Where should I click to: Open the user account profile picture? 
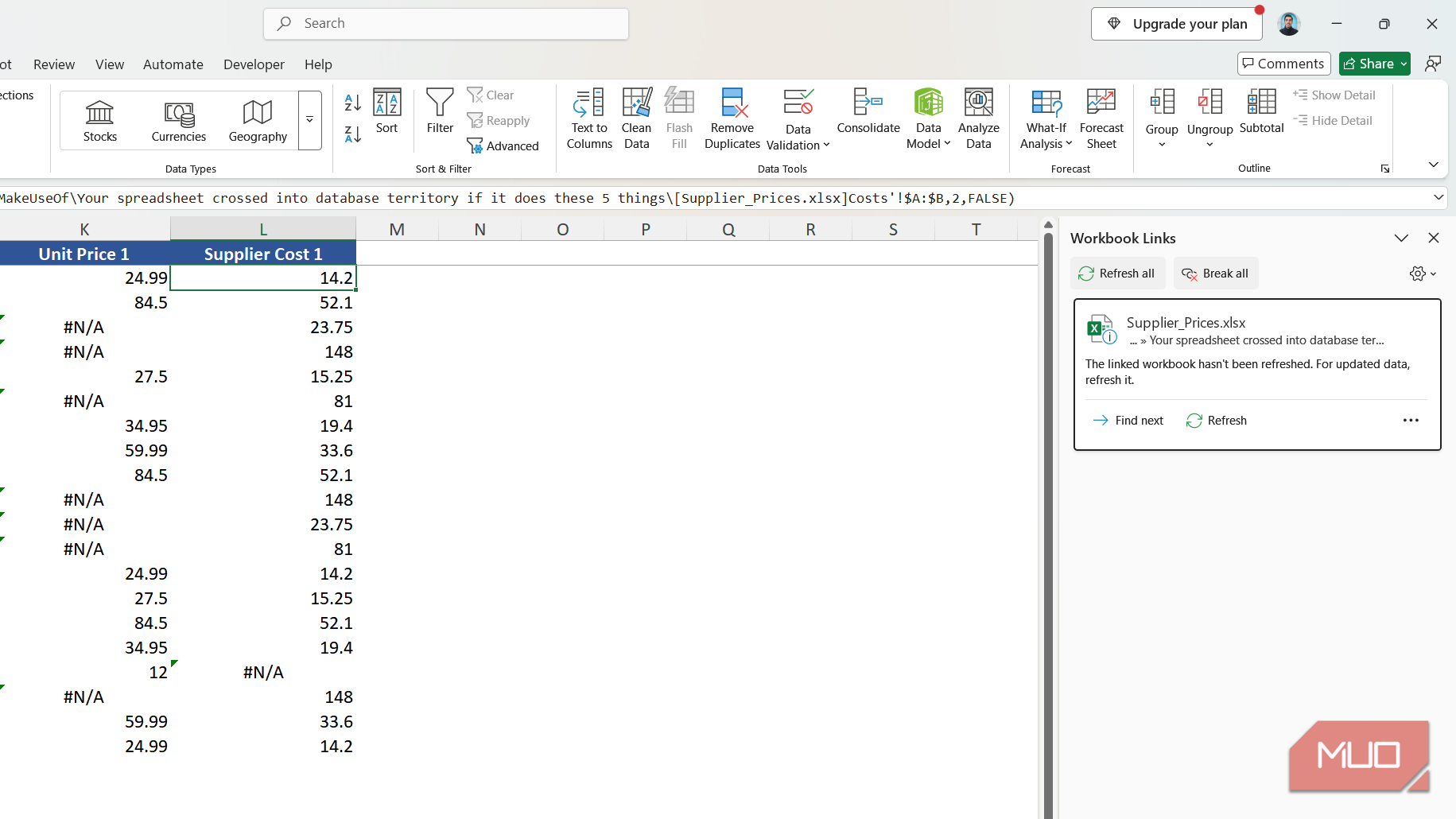point(1289,24)
